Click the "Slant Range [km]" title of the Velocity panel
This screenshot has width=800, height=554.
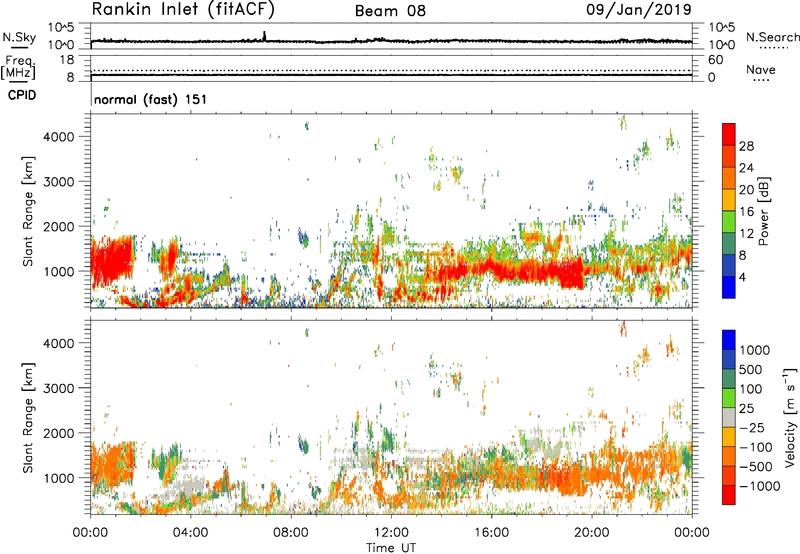pyautogui.click(x=29, y=417)
